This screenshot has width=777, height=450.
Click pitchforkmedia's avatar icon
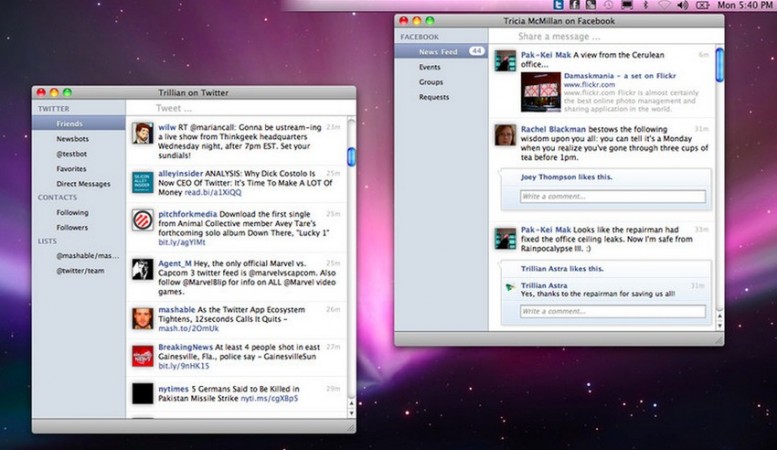[142, 220]
